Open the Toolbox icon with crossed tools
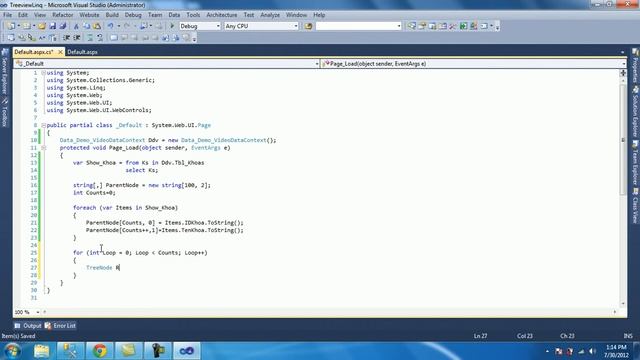The width and height of the screenshot is (640, 360). 453,26
